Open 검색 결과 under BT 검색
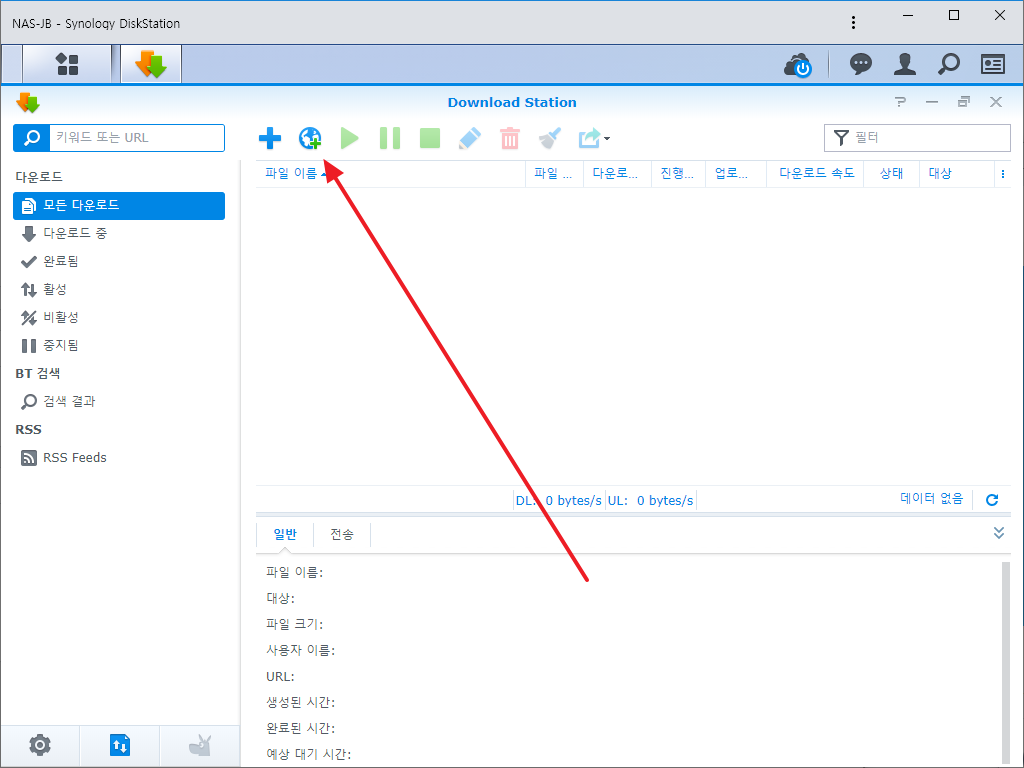The height and width of the screenshot is (768, 1024). pyautogui.click(x=119, y=402)
